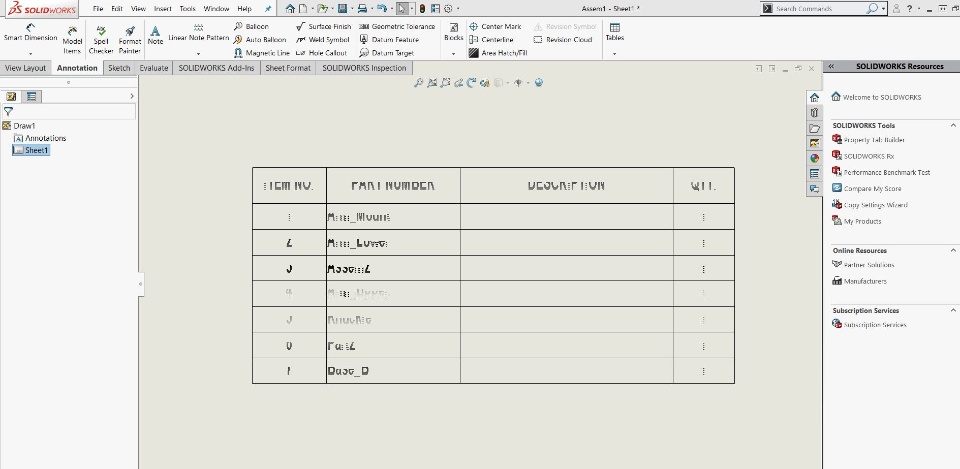Add a Surface Finish symbol
The height and width of the screenshot is (469, 960).
click(x=323, y=26)
